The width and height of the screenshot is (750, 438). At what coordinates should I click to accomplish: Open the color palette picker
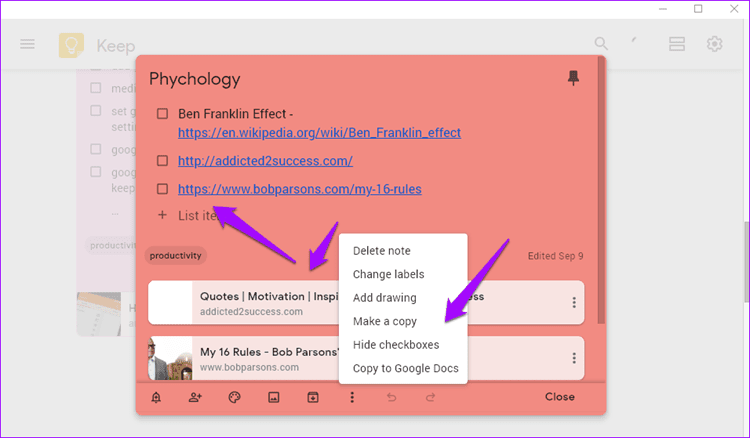click(234, 397)
